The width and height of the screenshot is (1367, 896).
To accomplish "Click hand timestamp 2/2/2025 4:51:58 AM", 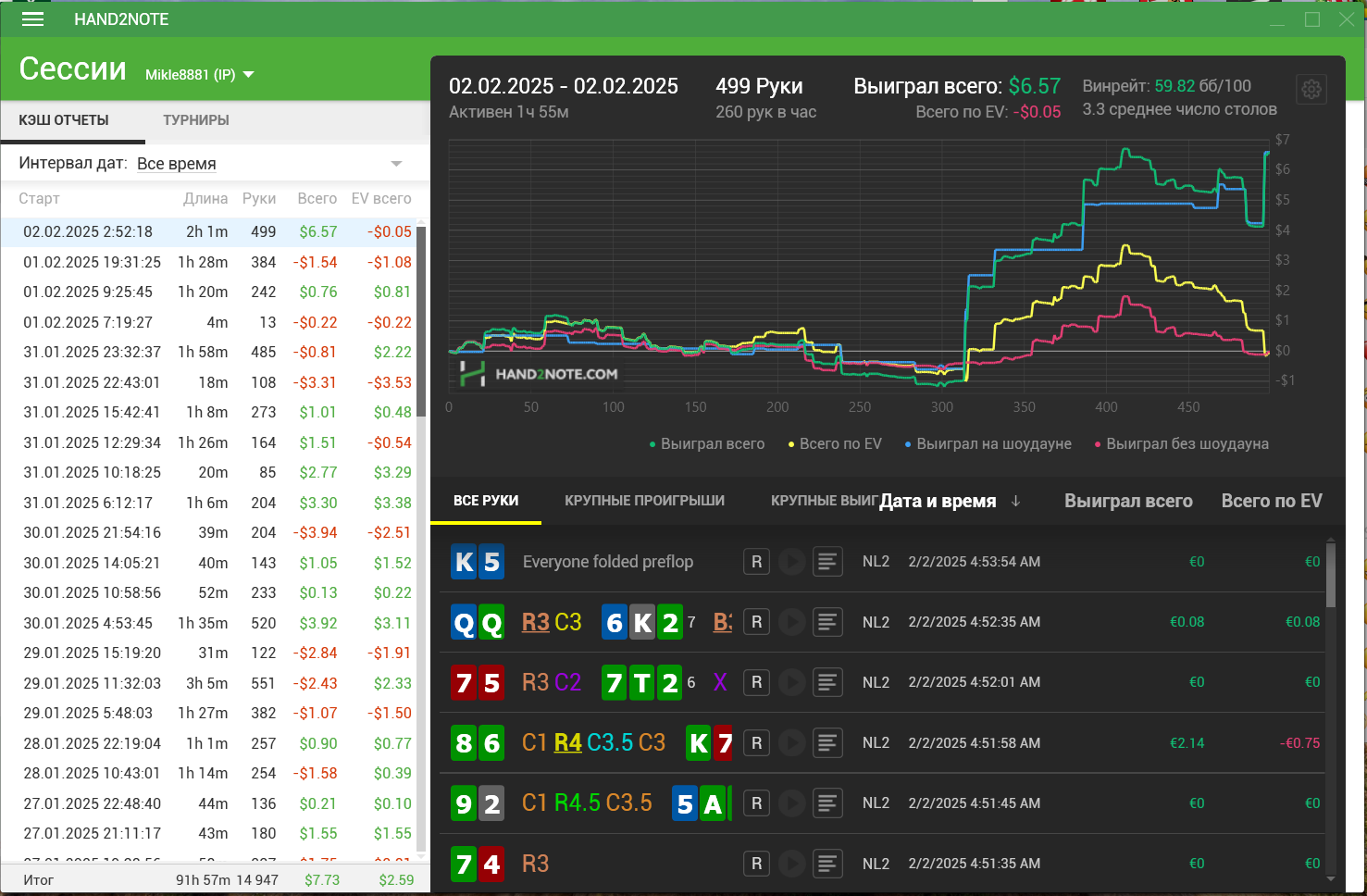I will (x=974, y=742).
